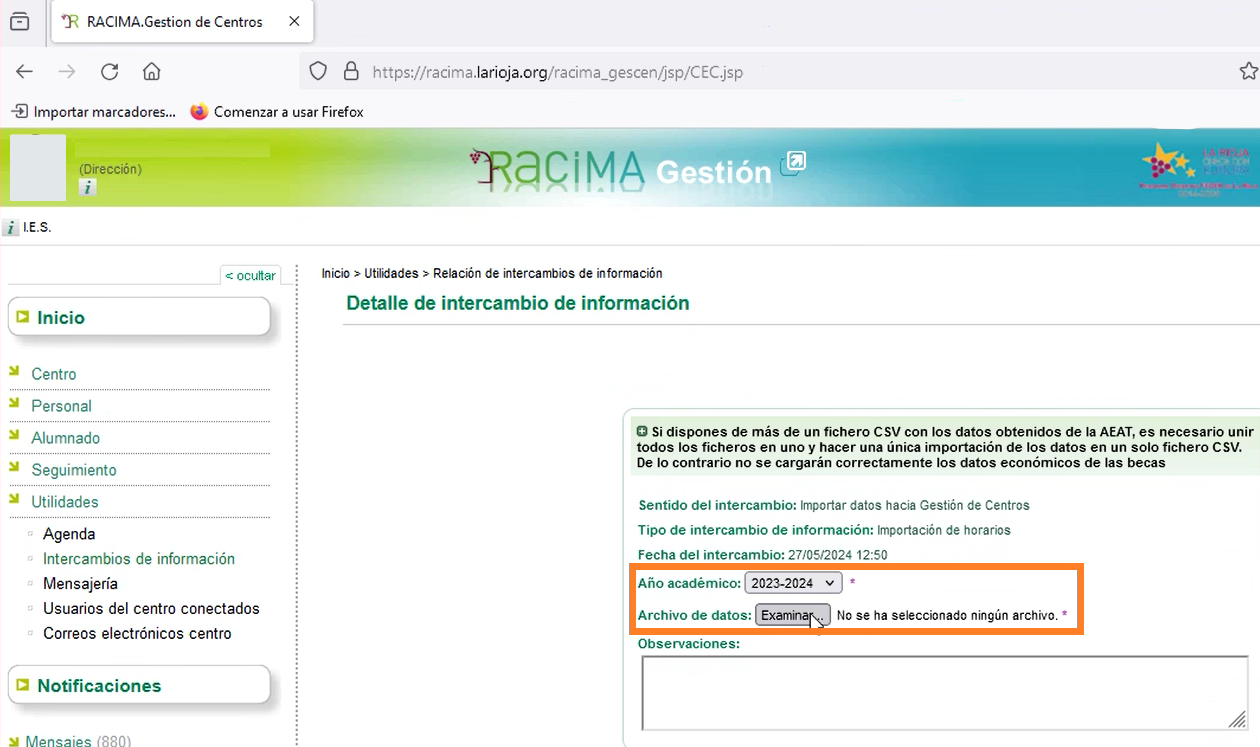
Task: Open Mensajes (880) notifications
Action: tap(78, 741)
